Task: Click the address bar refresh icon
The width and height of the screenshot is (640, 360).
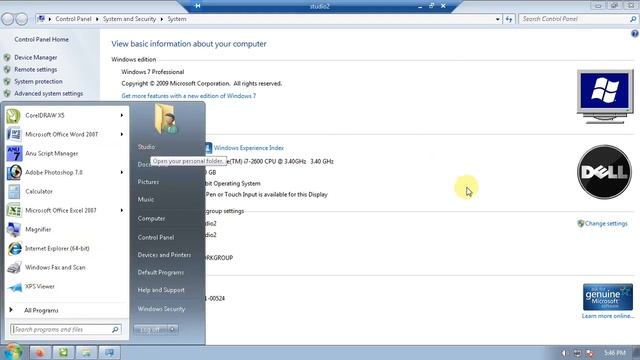Action: point(509,19)
